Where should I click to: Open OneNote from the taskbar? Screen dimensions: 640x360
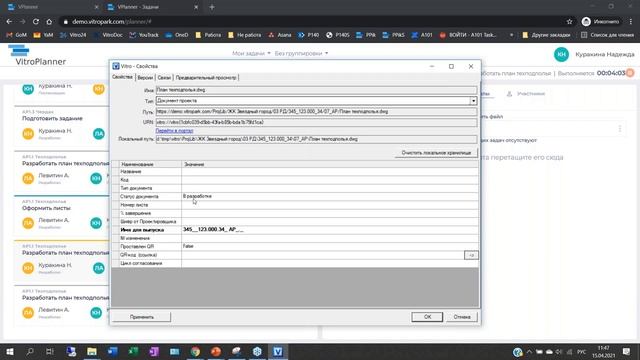154,351
